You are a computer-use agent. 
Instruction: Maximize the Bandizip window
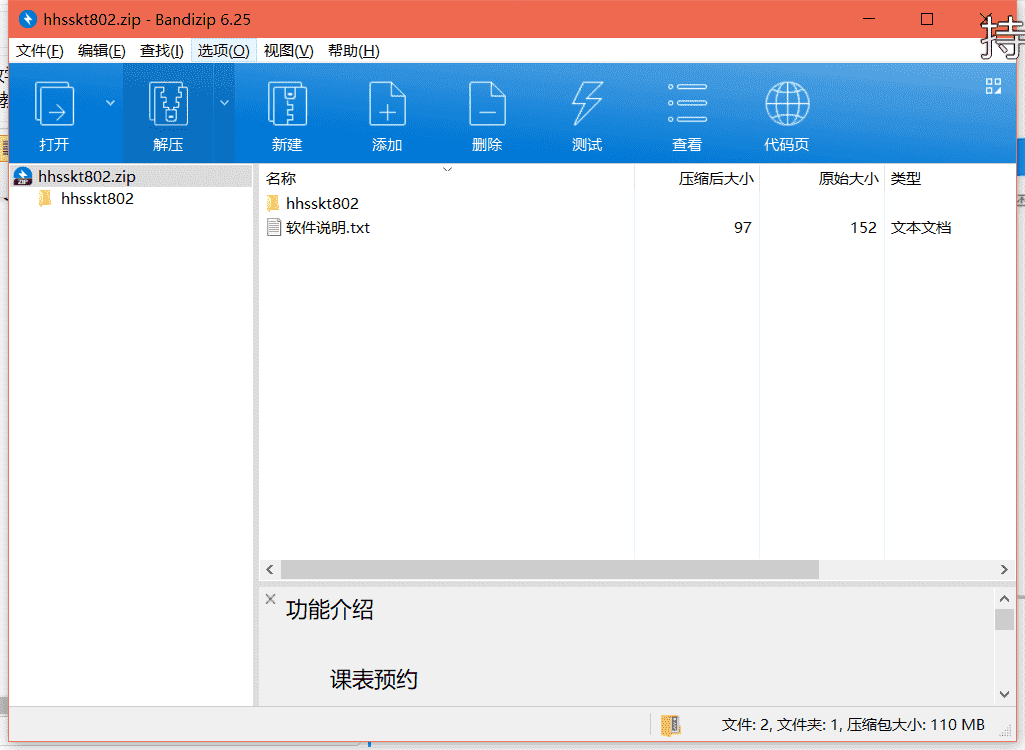tap(926, 19)
